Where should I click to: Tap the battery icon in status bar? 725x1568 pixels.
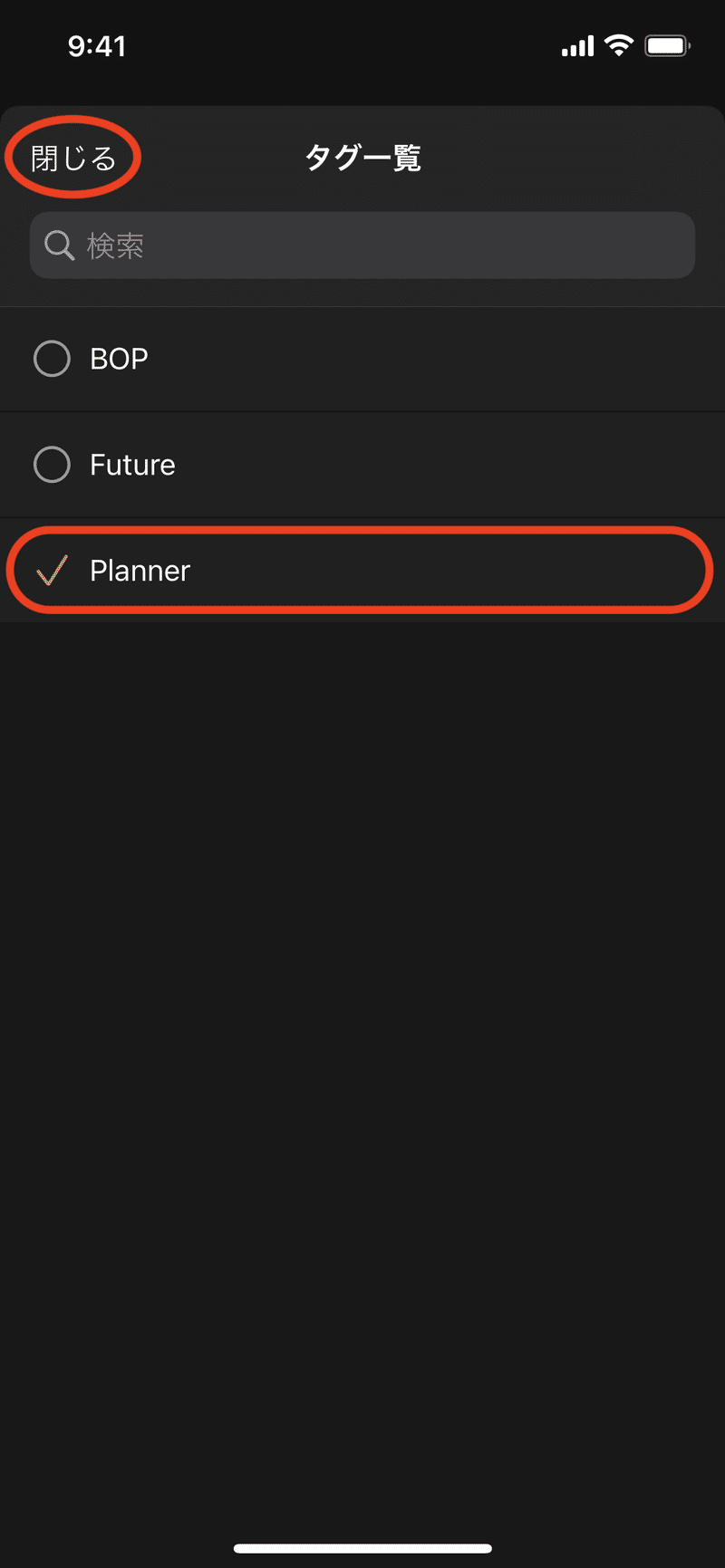pos(668,45)
